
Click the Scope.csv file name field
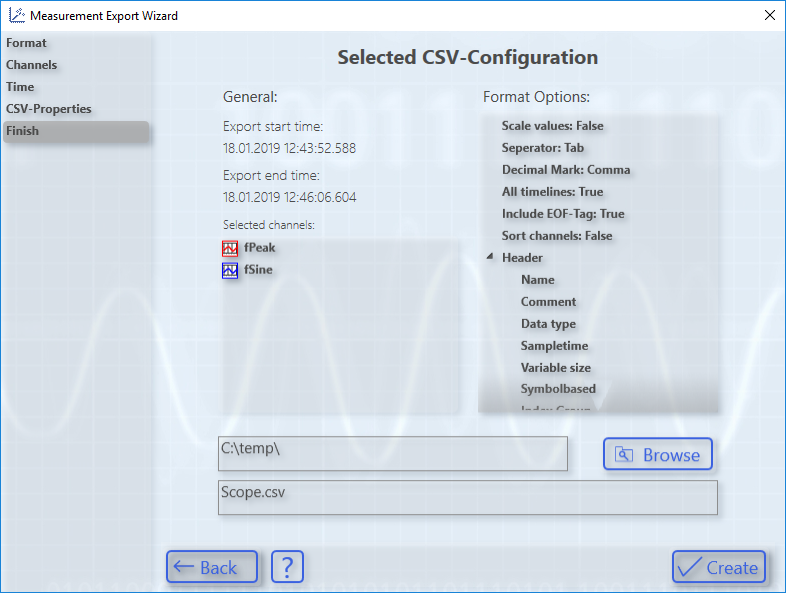[x=468, y=498]
